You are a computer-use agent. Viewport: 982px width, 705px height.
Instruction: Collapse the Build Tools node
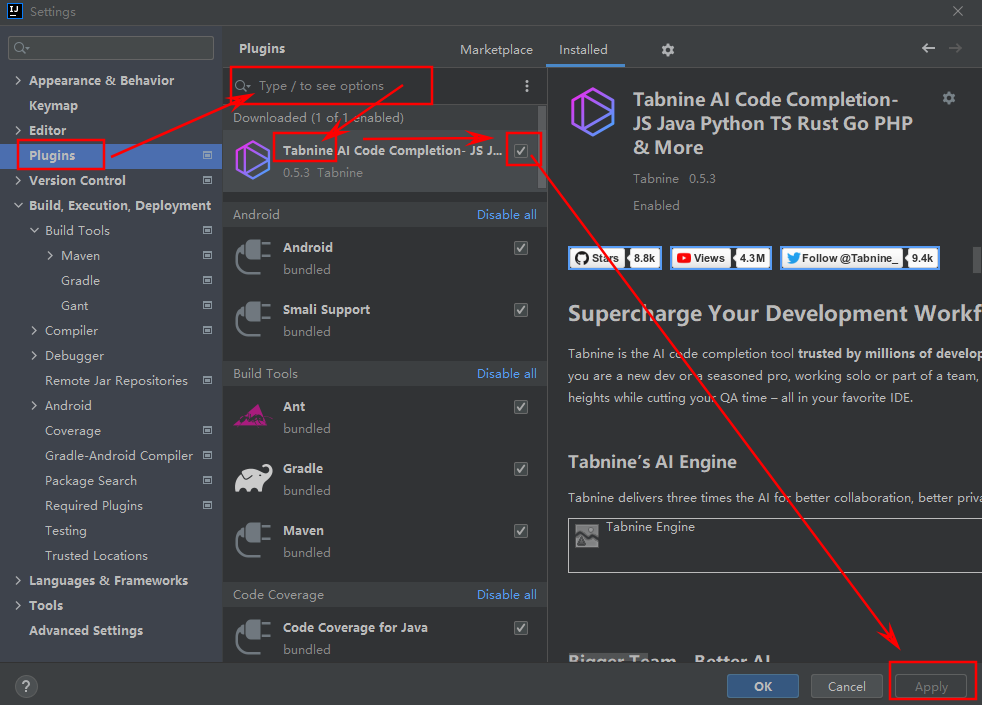pos(34,230)
